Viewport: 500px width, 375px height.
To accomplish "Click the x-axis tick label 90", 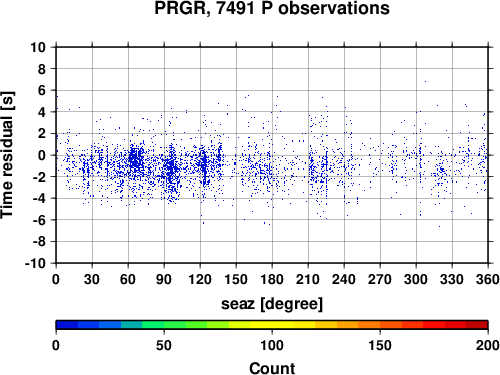I will click(x=164, y=279).
